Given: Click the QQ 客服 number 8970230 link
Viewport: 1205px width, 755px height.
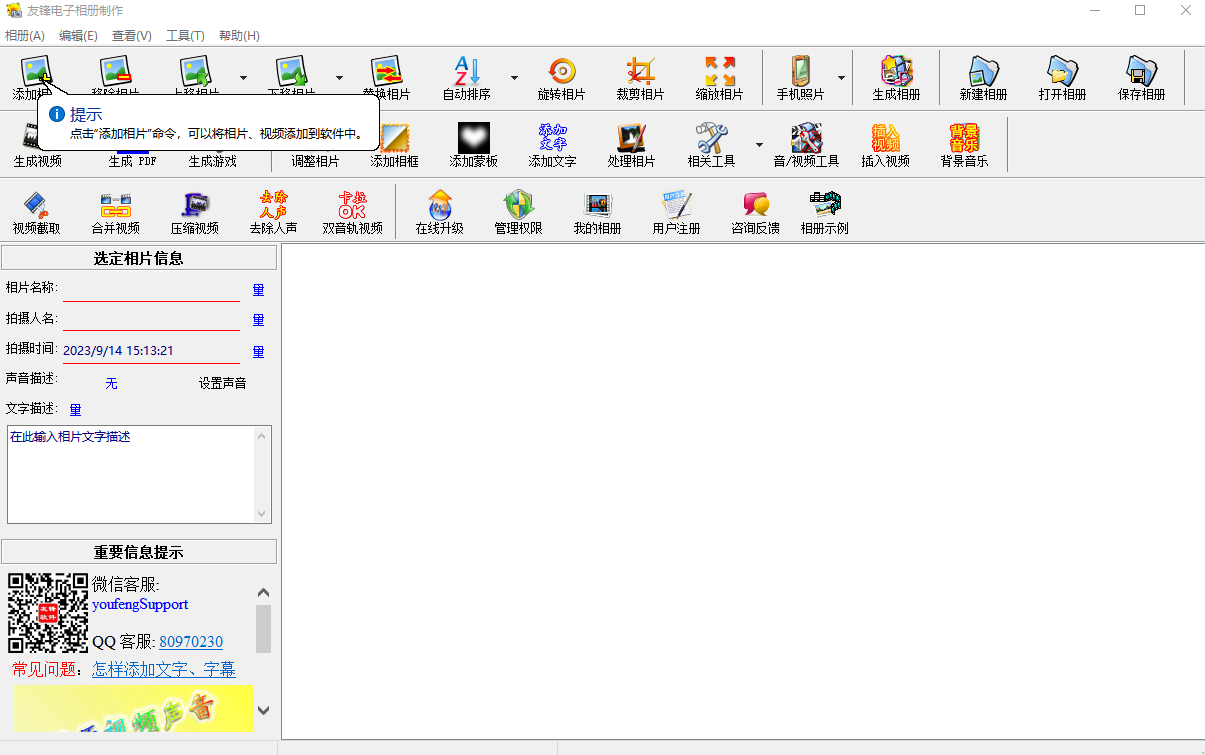Looking at the screenshot, I should (191, 641).
